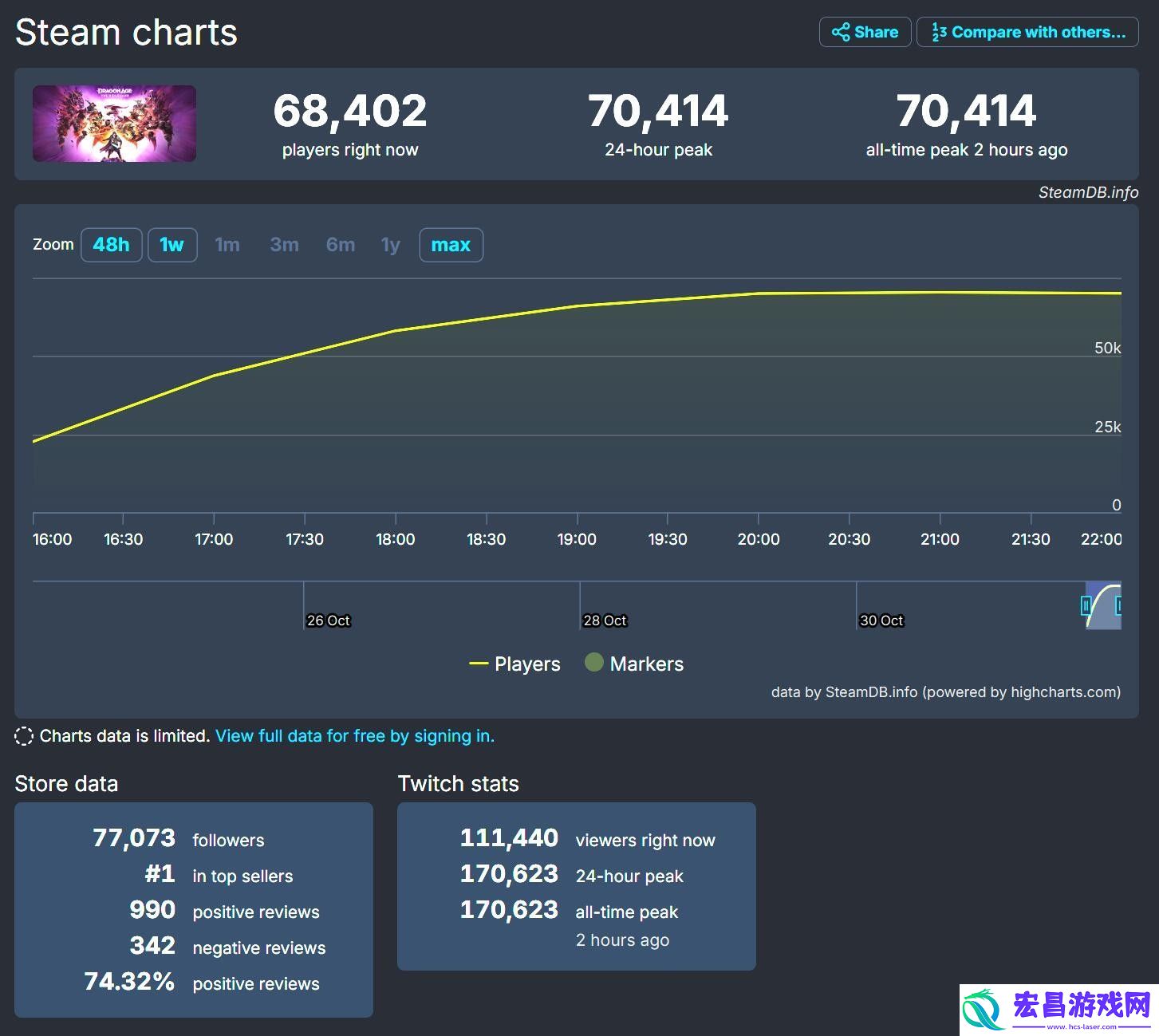
Task: Click the Steam charts heading
Action: (126, 33)
